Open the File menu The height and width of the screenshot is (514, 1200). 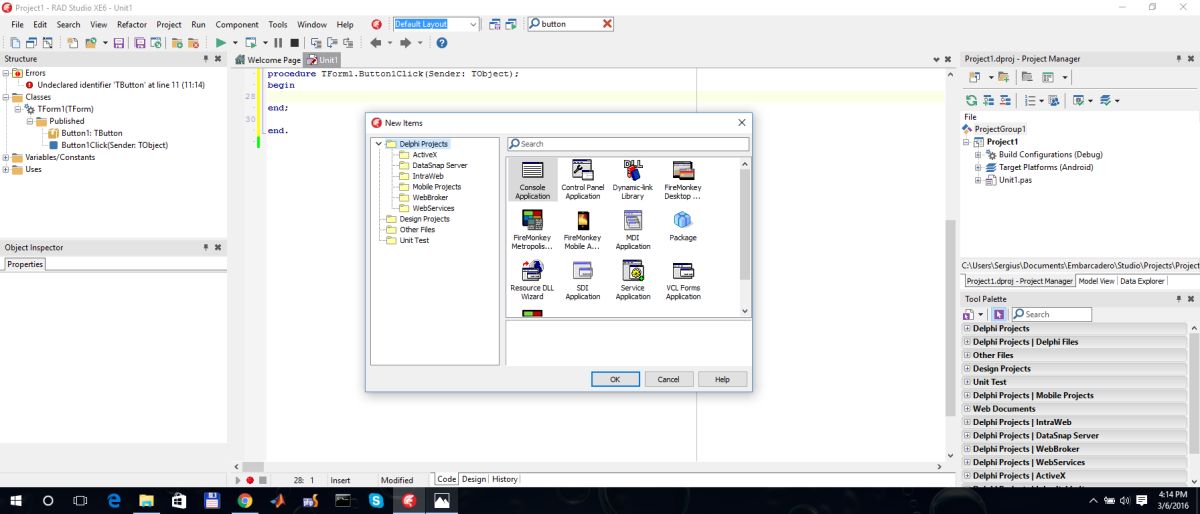[17, 24]
